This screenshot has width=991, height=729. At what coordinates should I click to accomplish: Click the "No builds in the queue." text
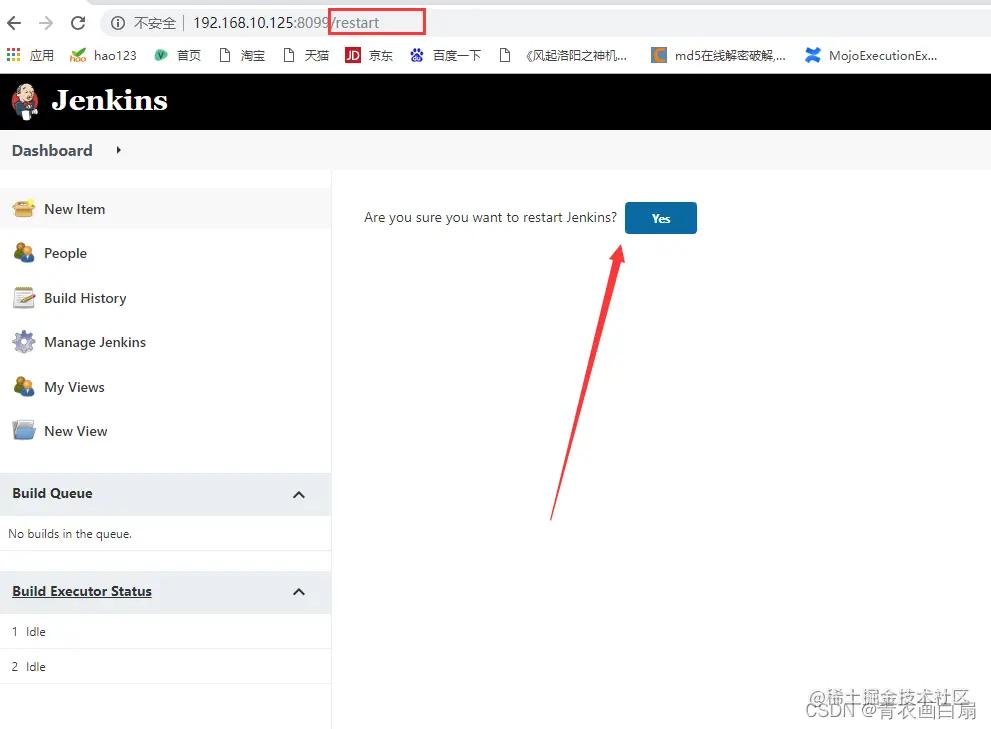pyautogui.click(x=70, y=534)
